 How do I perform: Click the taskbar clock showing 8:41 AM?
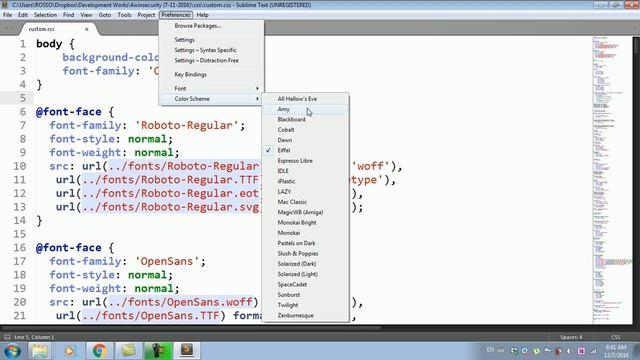tap(616, 351)
